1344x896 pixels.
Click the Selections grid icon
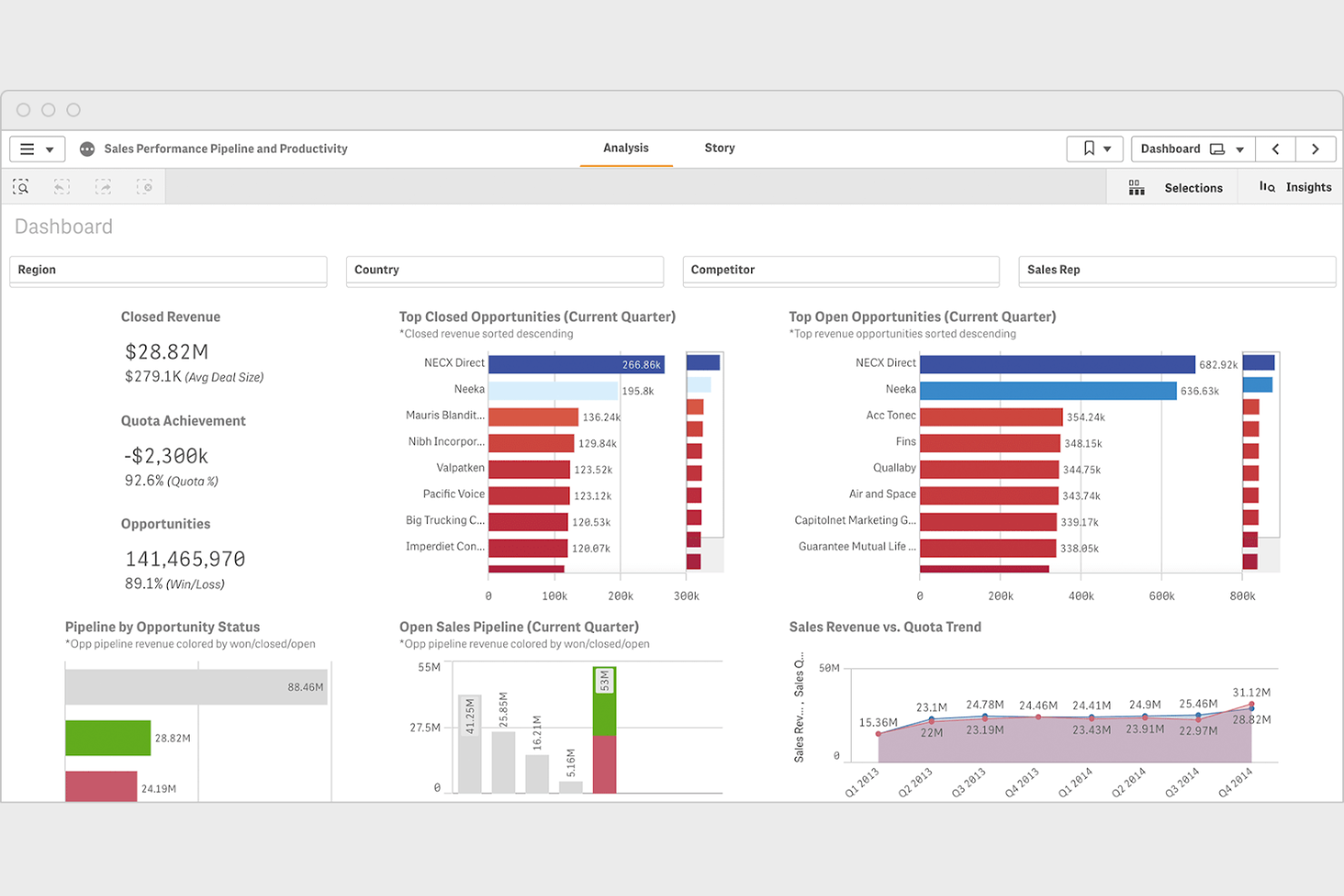pyautogui.click(x=1136, y=188)
